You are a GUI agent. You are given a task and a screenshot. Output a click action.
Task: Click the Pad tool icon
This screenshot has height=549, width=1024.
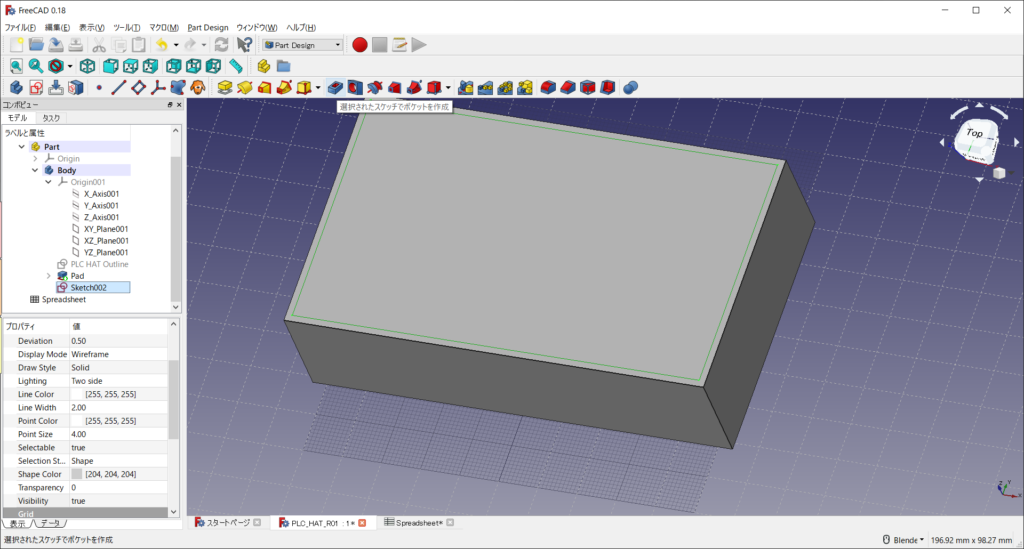226,88
